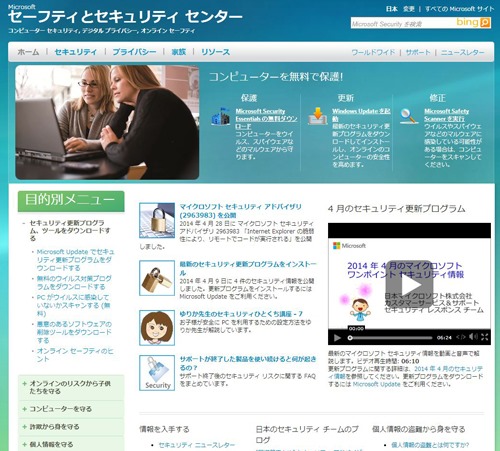Mute the video using speaker icon

tap(473, 337)
